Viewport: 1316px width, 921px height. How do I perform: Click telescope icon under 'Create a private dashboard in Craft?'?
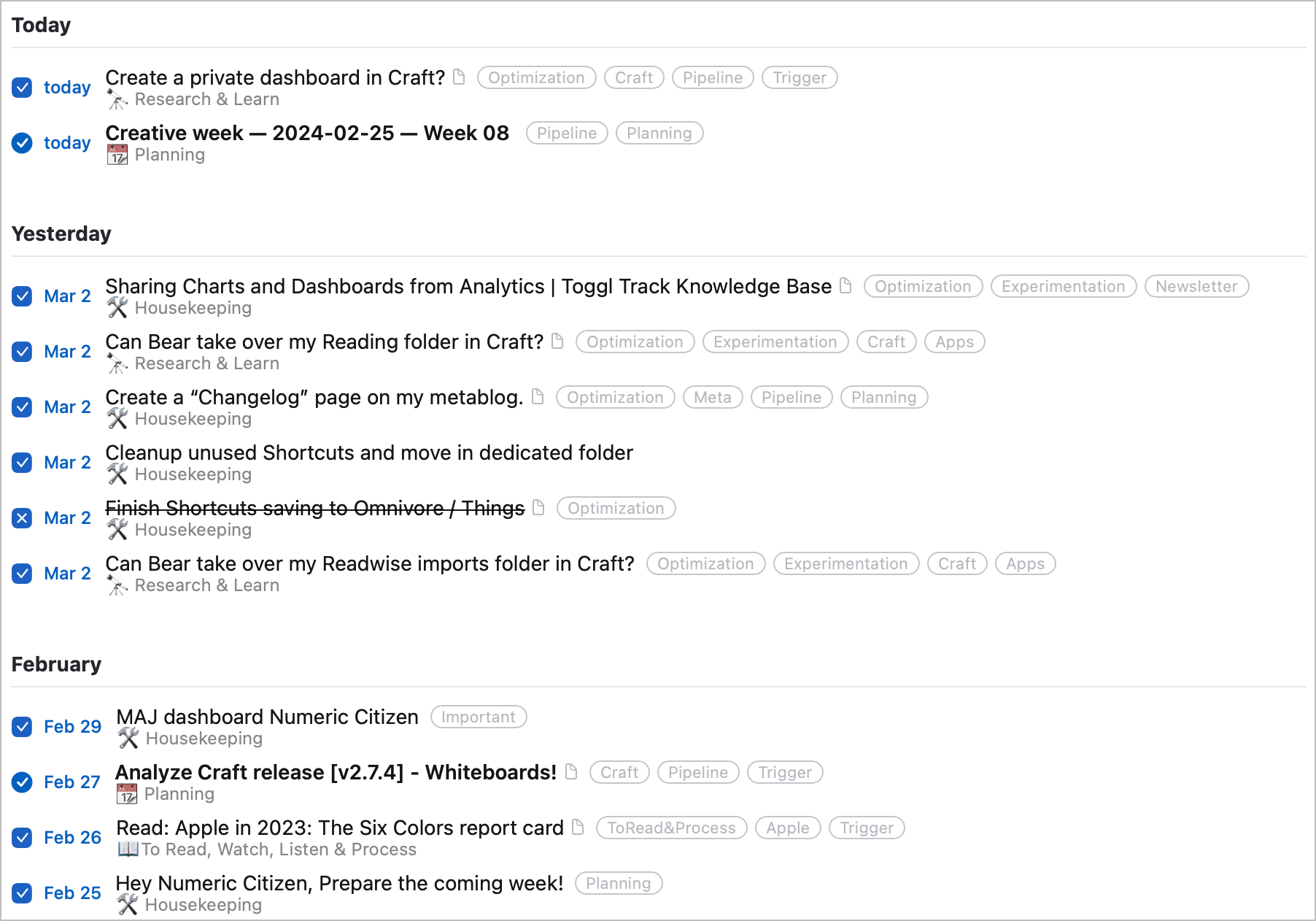pos(117,99)
